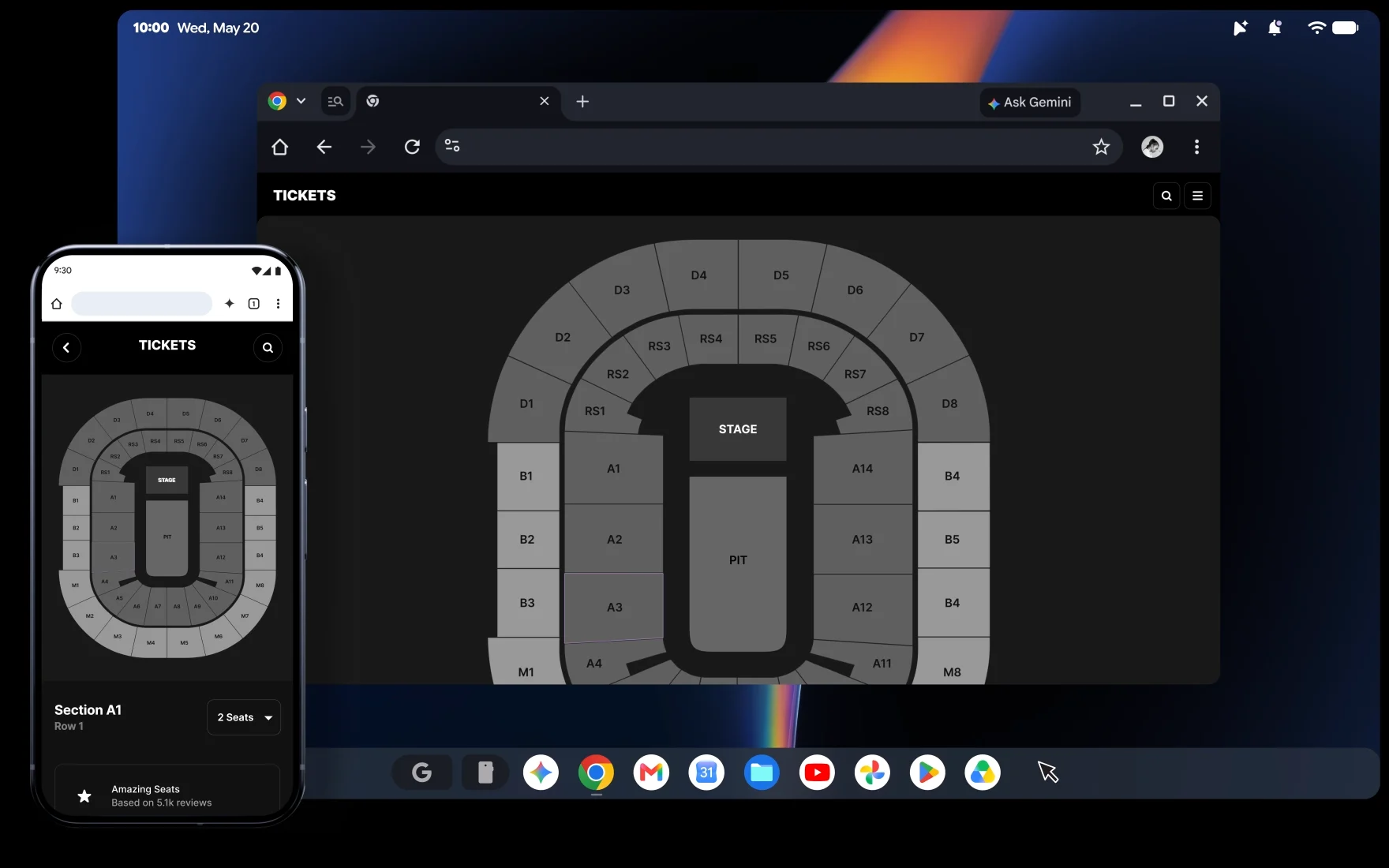Select section B5 on desktop seat map
Screen dimensions: 1389x868
(x=953, y=540)
